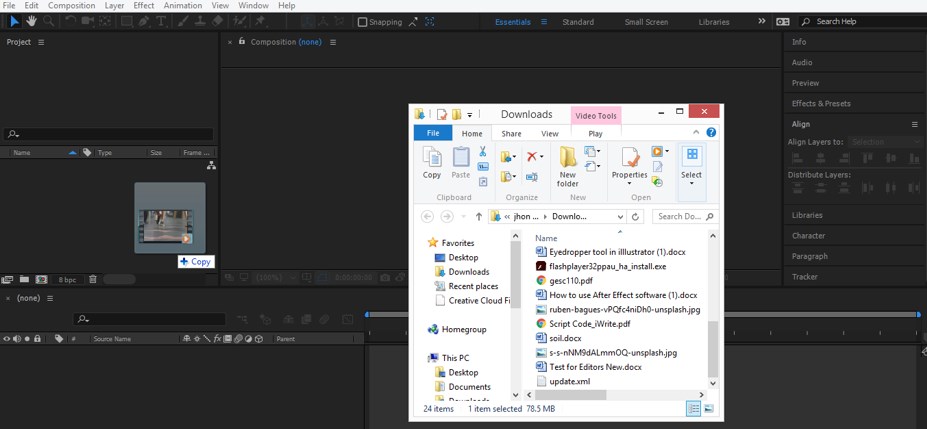Toggle the lock column icon in timeline

click(x=37, y=339)
